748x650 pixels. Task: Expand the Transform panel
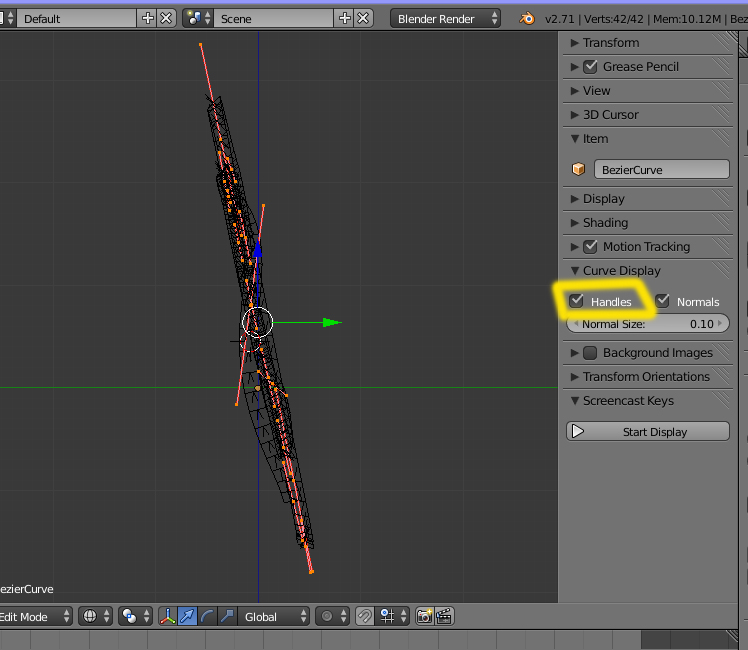coord(610,42)
